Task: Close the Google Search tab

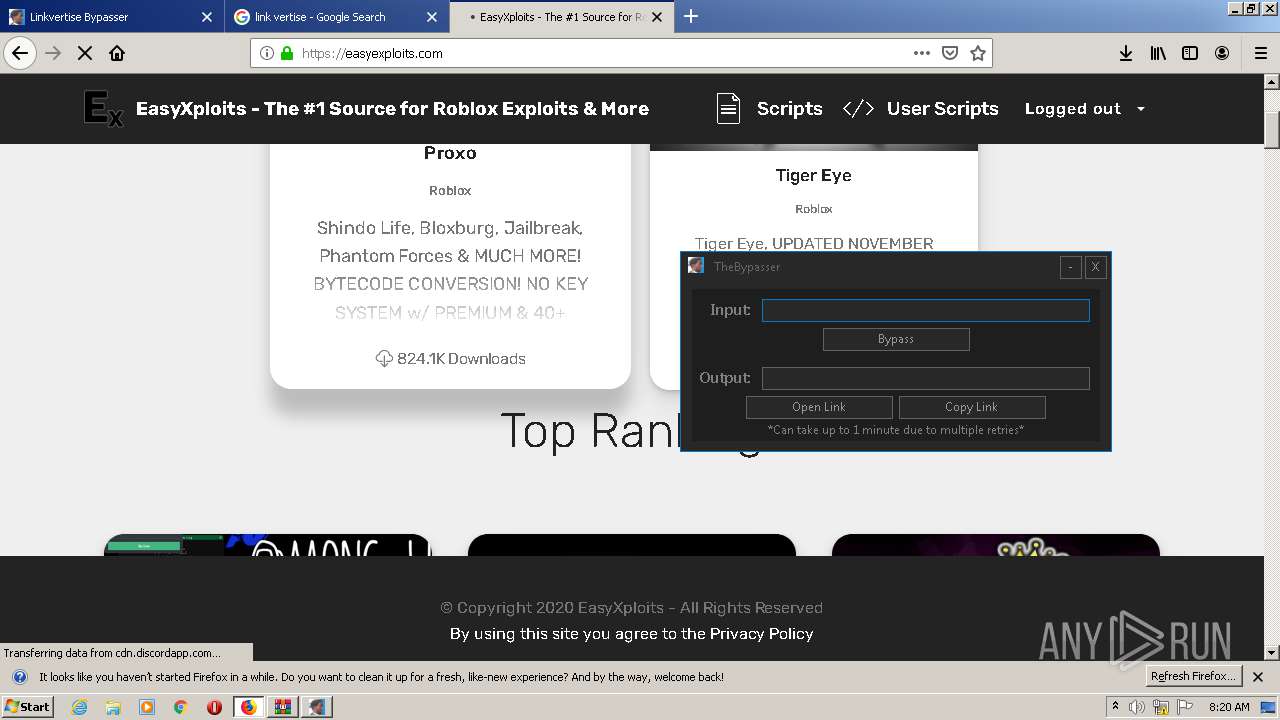Action: click(x=432, y=17)
